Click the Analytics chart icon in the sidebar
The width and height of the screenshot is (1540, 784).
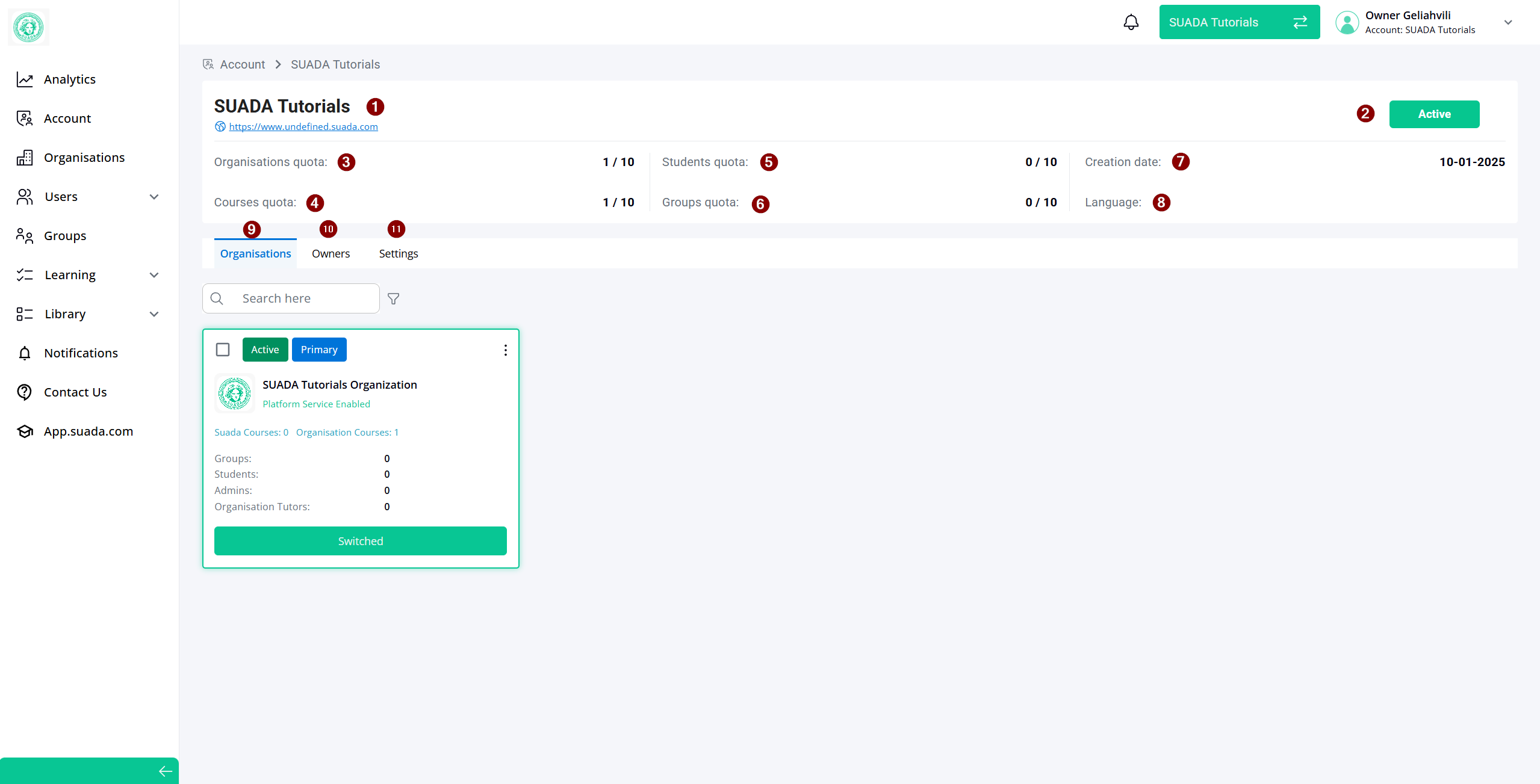click(25, 79)
